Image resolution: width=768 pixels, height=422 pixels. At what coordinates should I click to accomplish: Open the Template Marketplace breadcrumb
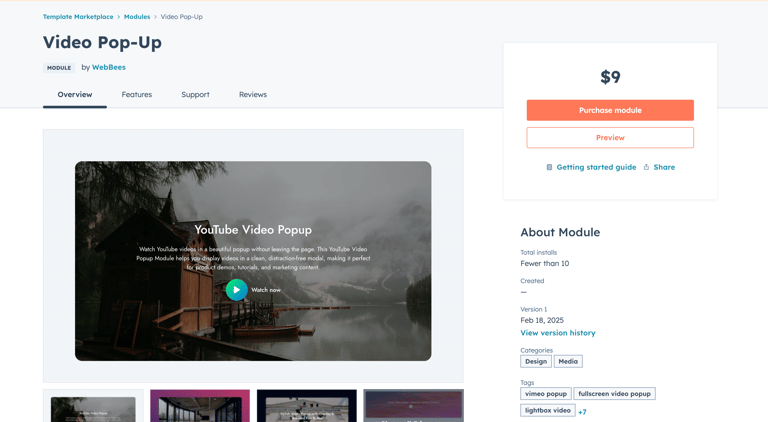click(x=78, y=17)
